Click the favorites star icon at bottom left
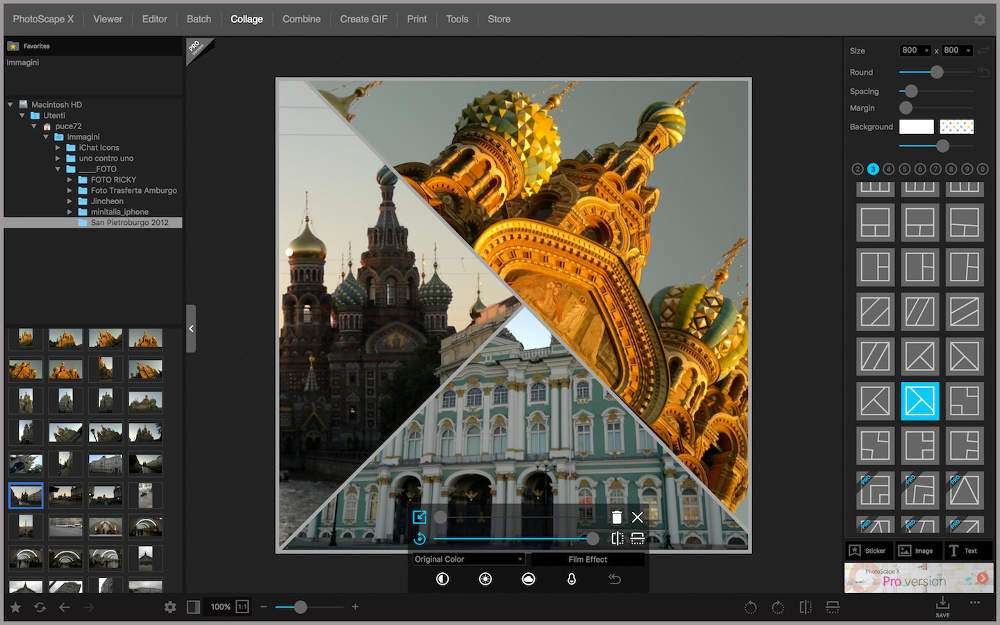Viewport: 1000px width, 625px height. (x=15, y=607)
